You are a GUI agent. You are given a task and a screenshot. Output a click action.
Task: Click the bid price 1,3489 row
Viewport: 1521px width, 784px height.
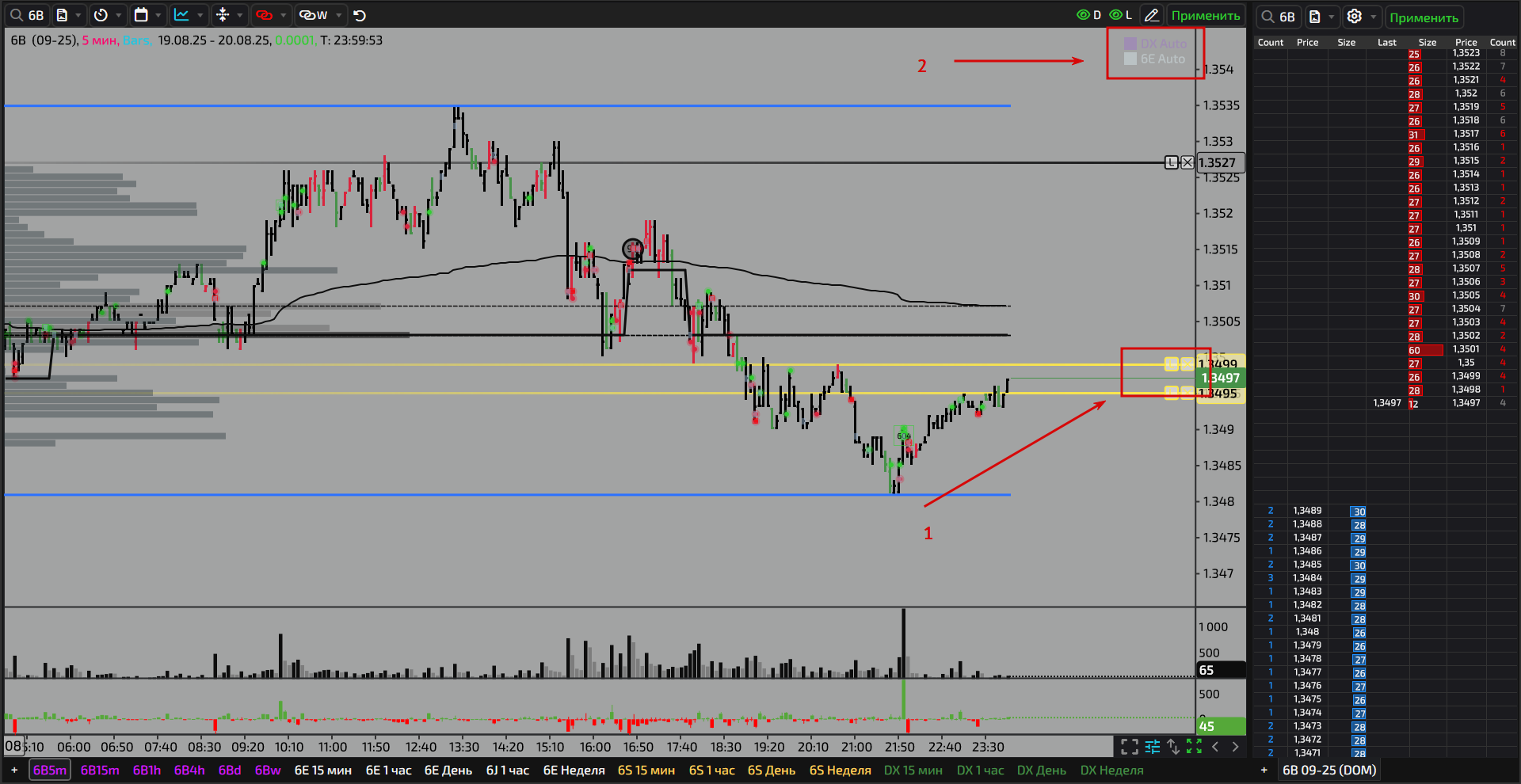point(1307,511)
